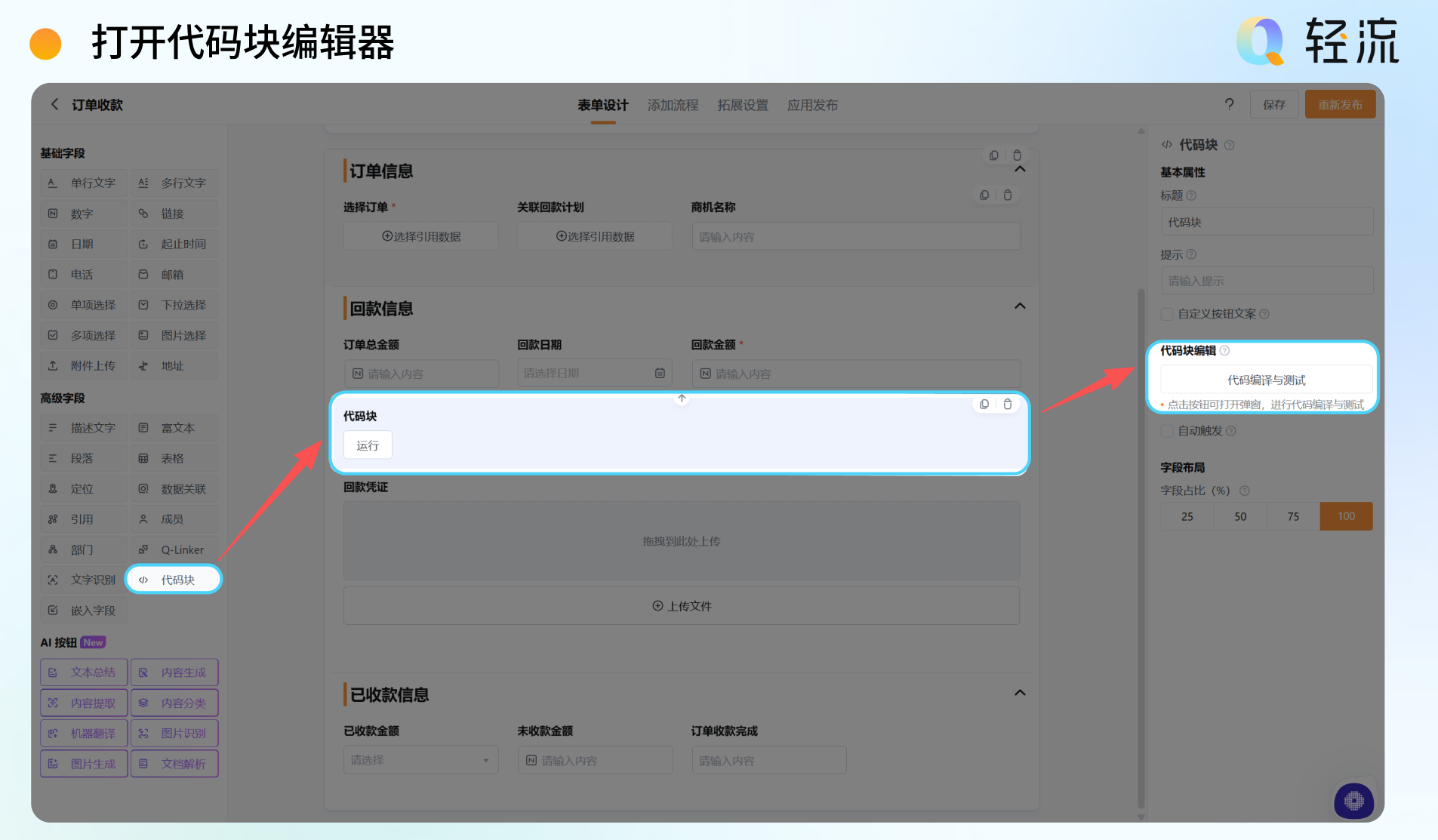Screen dimensions: 1438x840
Task: Add a 单行文字 field
Action: pyautogui.click(x=84, y=183)
